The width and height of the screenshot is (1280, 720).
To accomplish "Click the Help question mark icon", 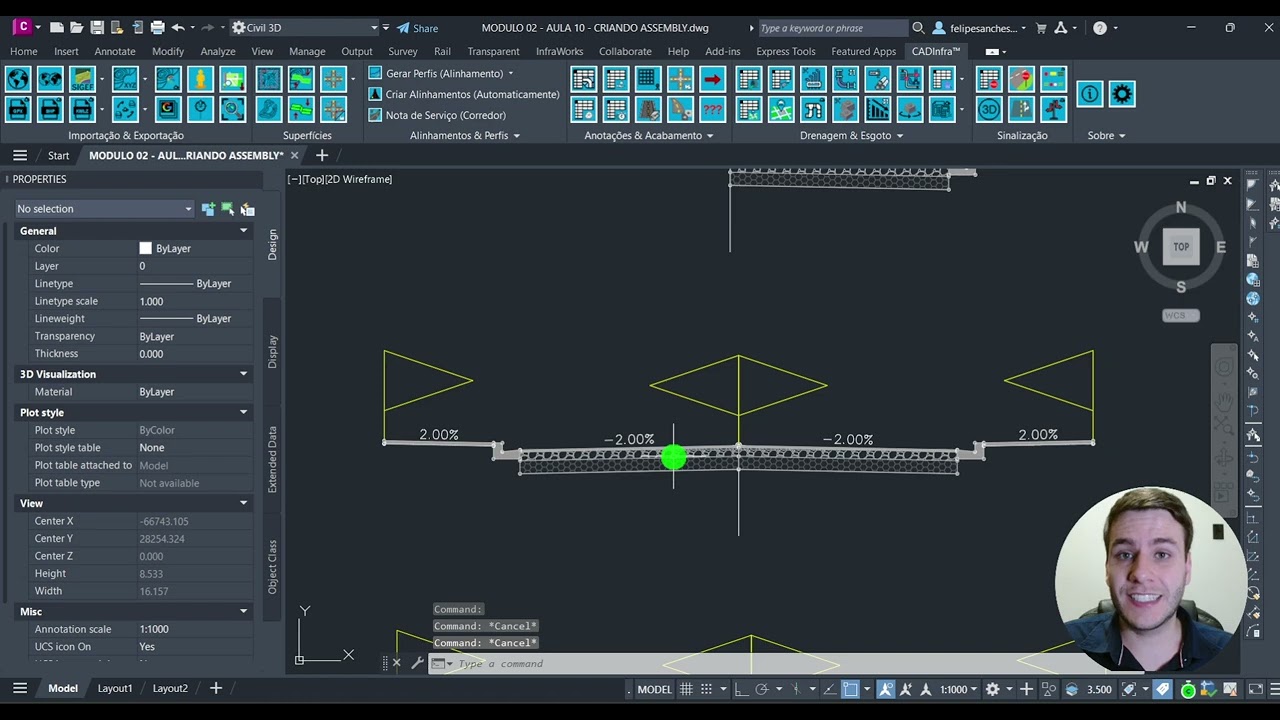I will coord(1100,28).
